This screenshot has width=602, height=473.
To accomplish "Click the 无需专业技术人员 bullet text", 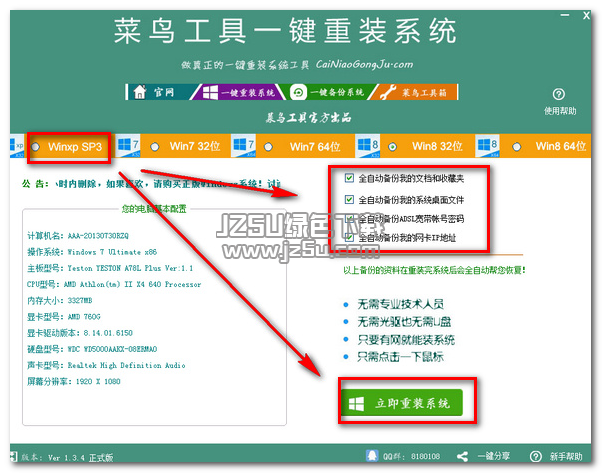I will pyautogui.click(x=400, y=304).
